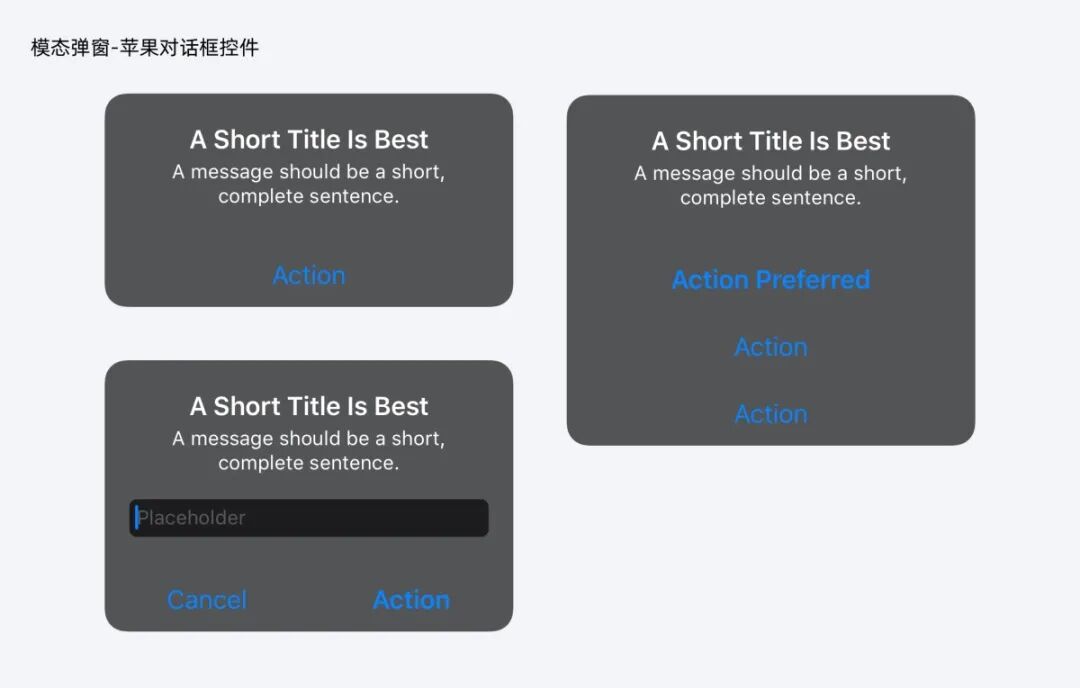Image resolution: width=1080 pixels, height=688 pixels.
Task: Select the title of the three-button dialog
Action: 771,141
